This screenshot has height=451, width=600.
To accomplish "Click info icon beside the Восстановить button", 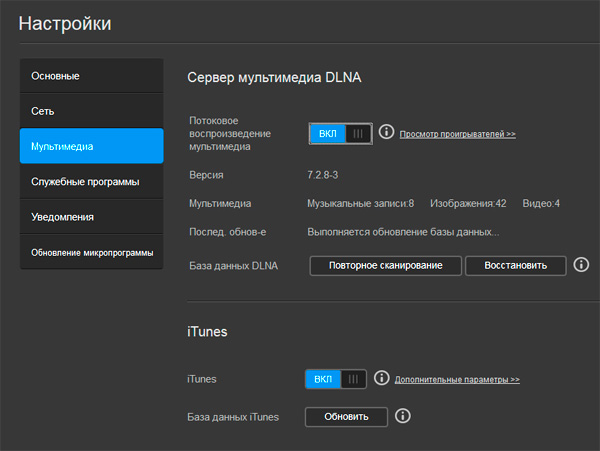I will [581, 265].
